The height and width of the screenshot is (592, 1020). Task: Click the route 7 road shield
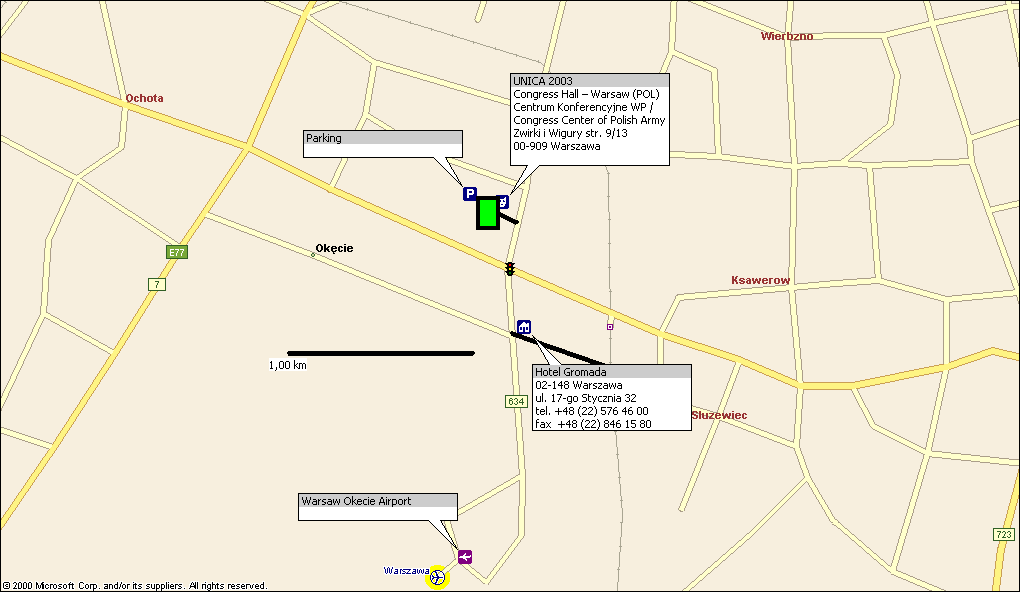157,284
